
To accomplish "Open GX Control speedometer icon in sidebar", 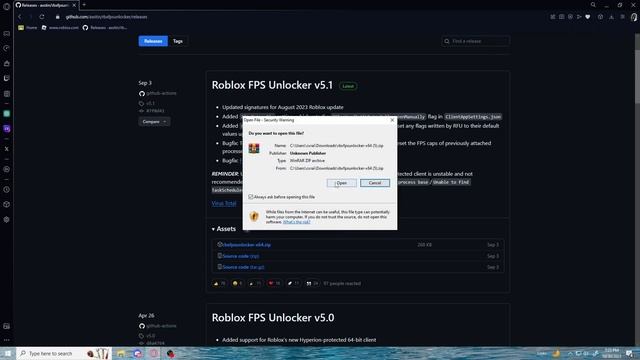I will click(x=7, y=49).
